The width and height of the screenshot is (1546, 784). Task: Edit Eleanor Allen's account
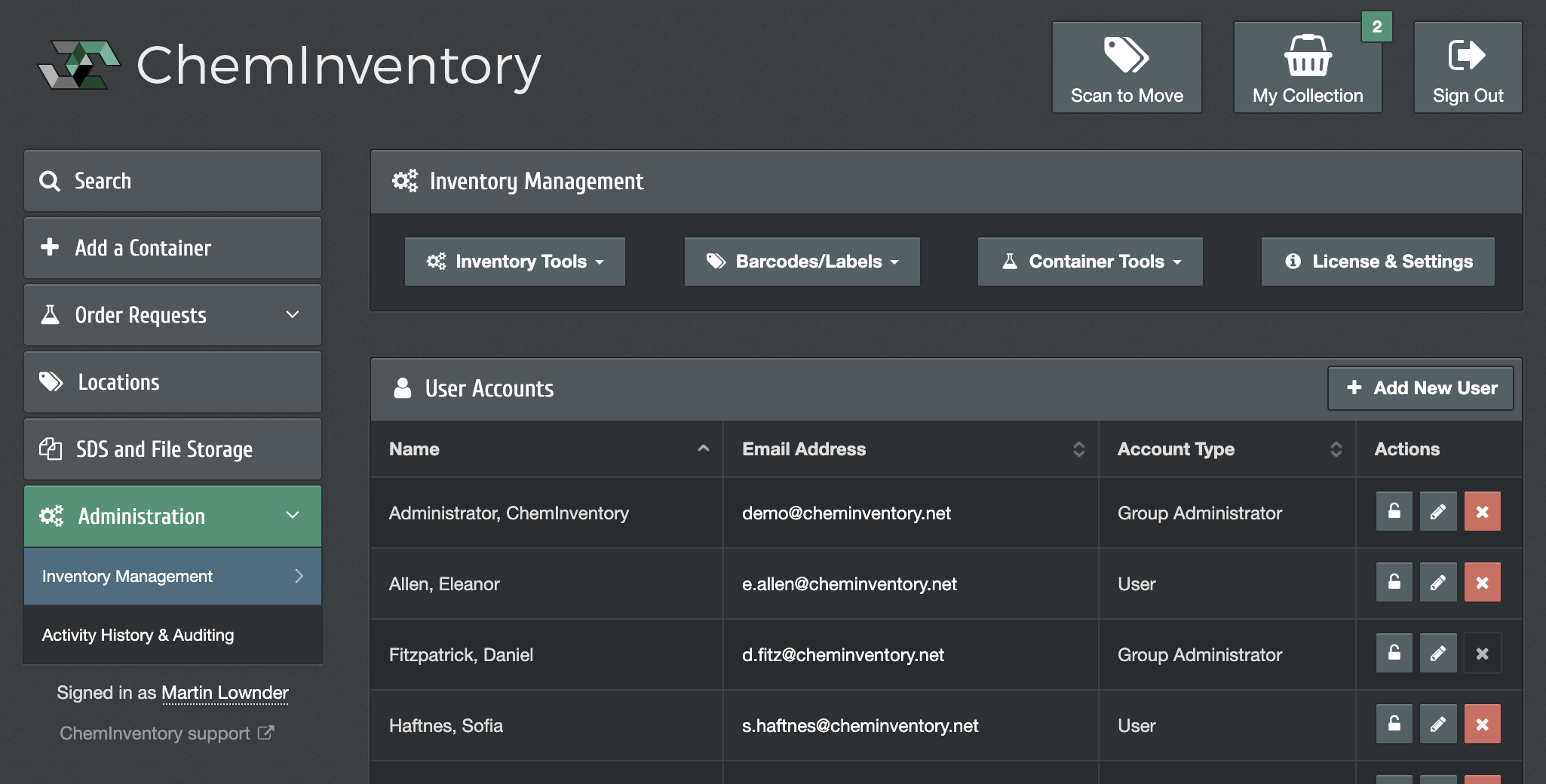(x=1438, y=583)
